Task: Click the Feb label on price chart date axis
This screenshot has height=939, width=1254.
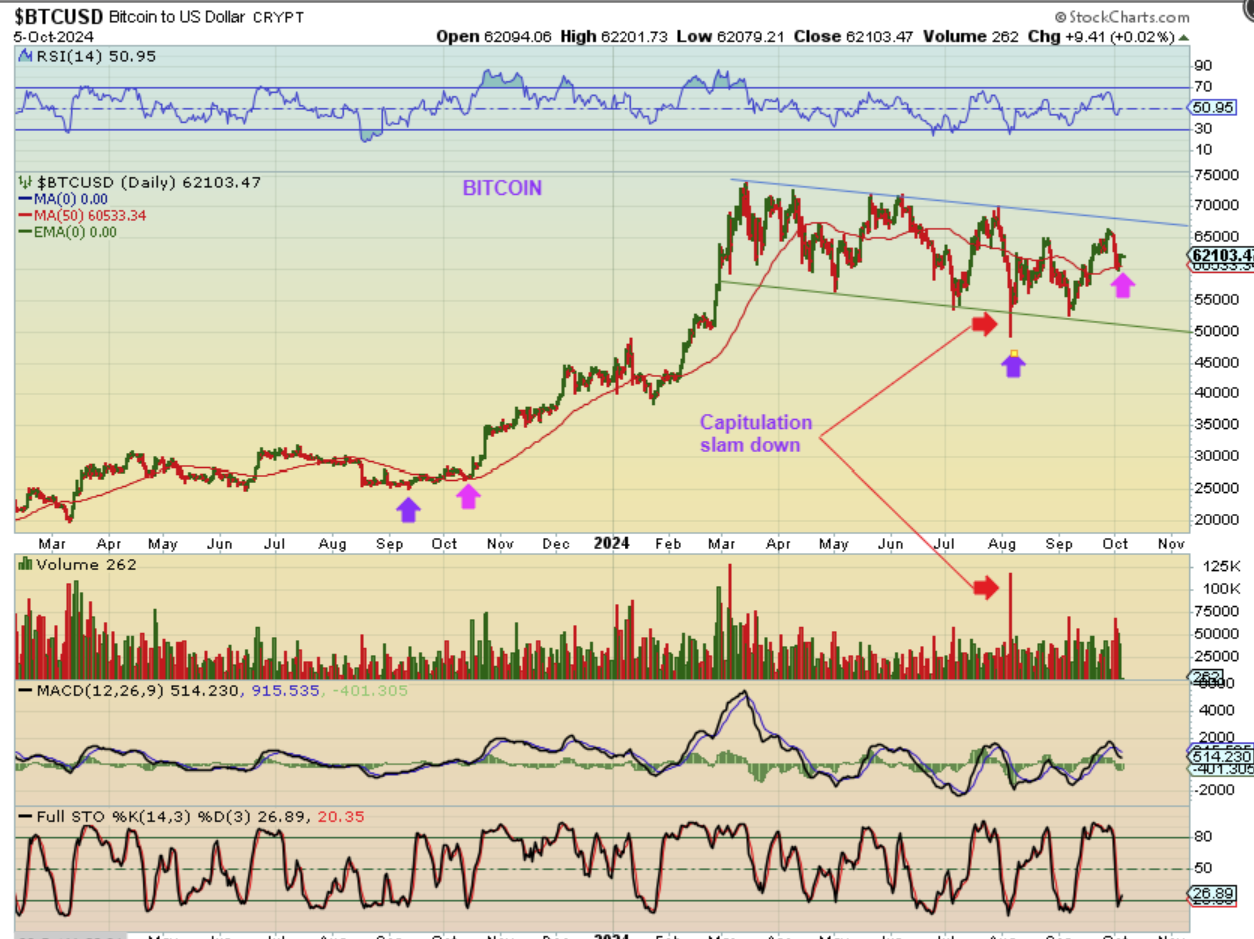Action: coord(669,544)
